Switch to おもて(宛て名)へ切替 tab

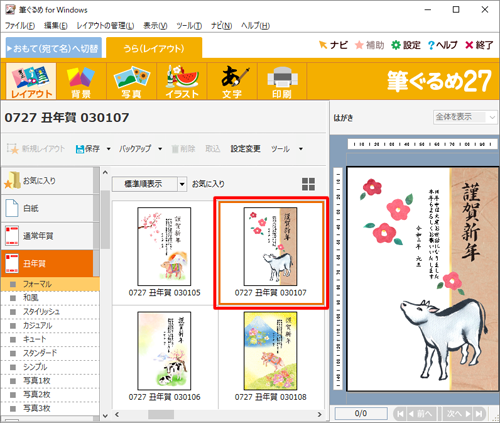pyautogui.click(x=53, y=49)
